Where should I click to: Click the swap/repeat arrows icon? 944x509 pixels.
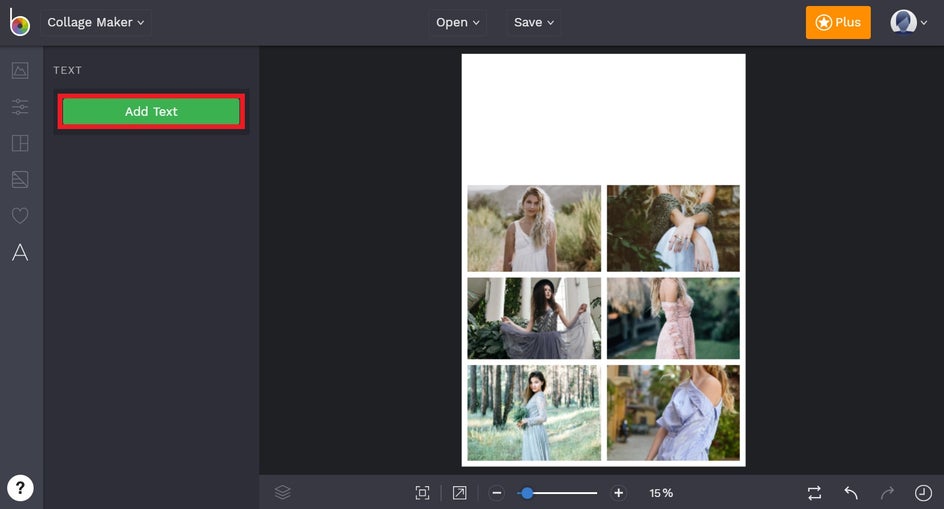tap(814, 493)
